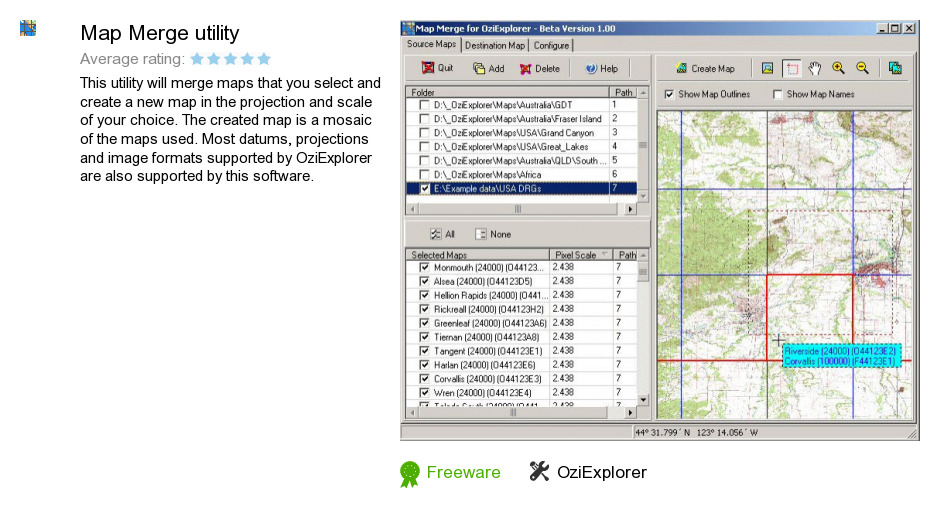Image resolution: width=940 pixels, height=518 pixels.
Task: Check the Maps\Africa folder checkbox
Action: [424, 174]
